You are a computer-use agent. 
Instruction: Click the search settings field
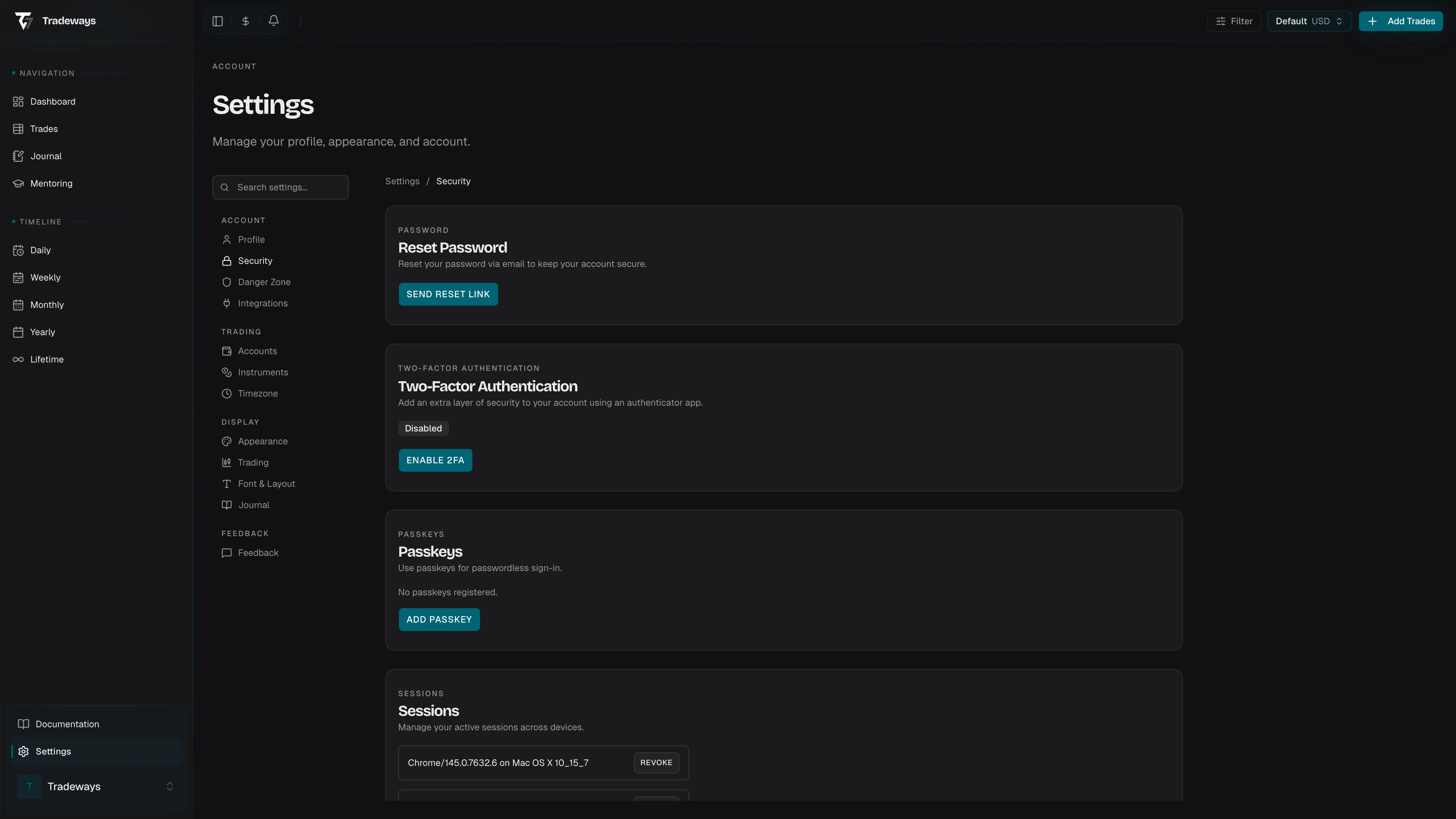[280, 187]
